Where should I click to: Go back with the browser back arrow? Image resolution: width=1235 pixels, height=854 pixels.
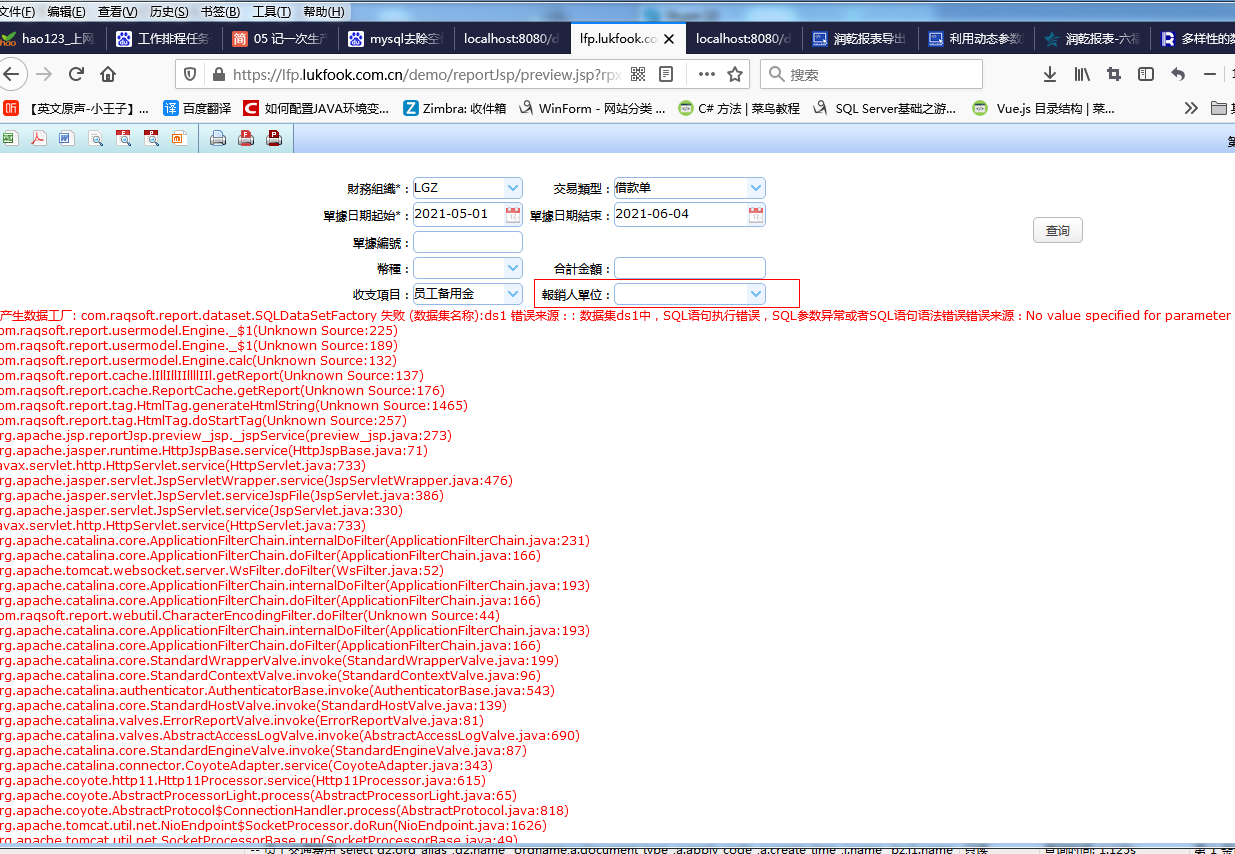click(x=12, y=74)
